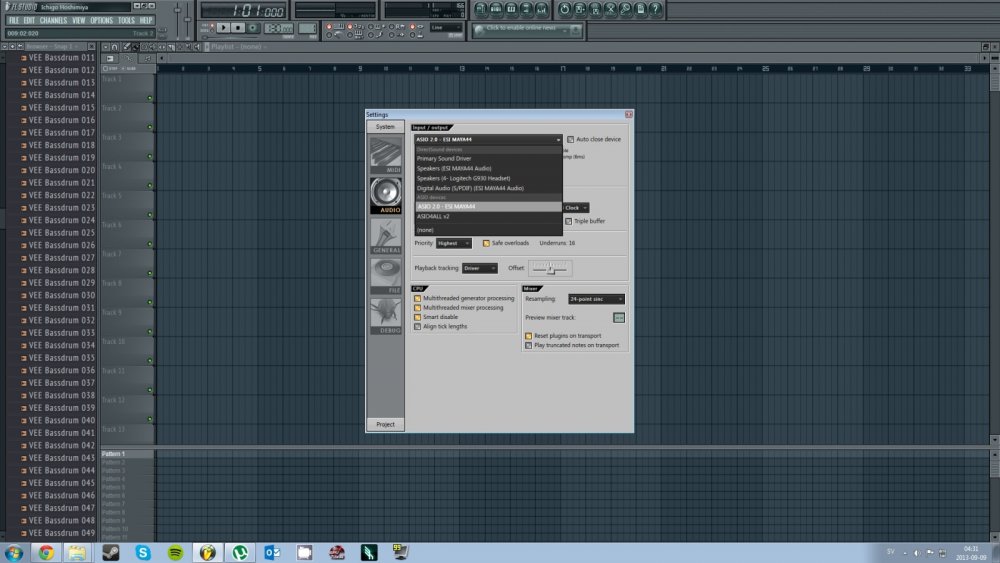
Task: Open the MIDI settings page
Action: pos(386,155)
